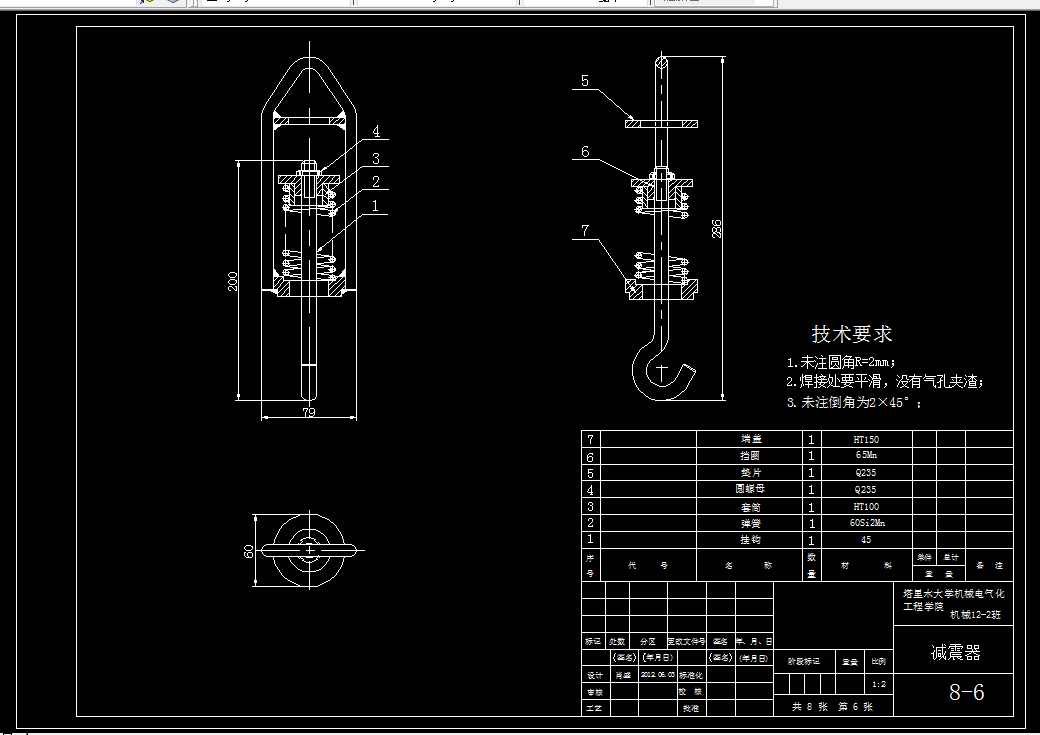
Task: Click the drawing number 8-6
Action: point(966,693)
